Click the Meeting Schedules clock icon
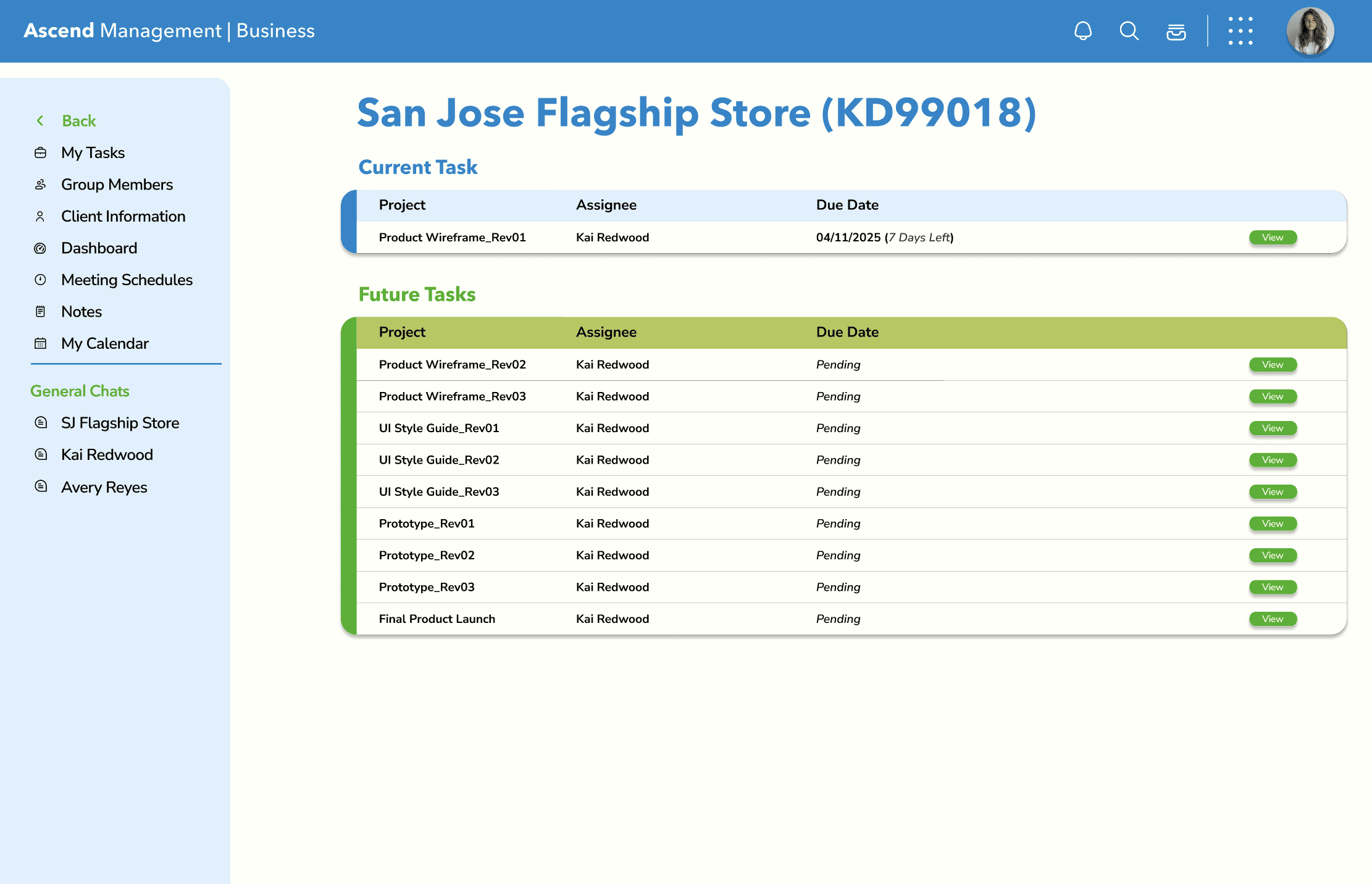1372x884 pixels. point(41,280)
